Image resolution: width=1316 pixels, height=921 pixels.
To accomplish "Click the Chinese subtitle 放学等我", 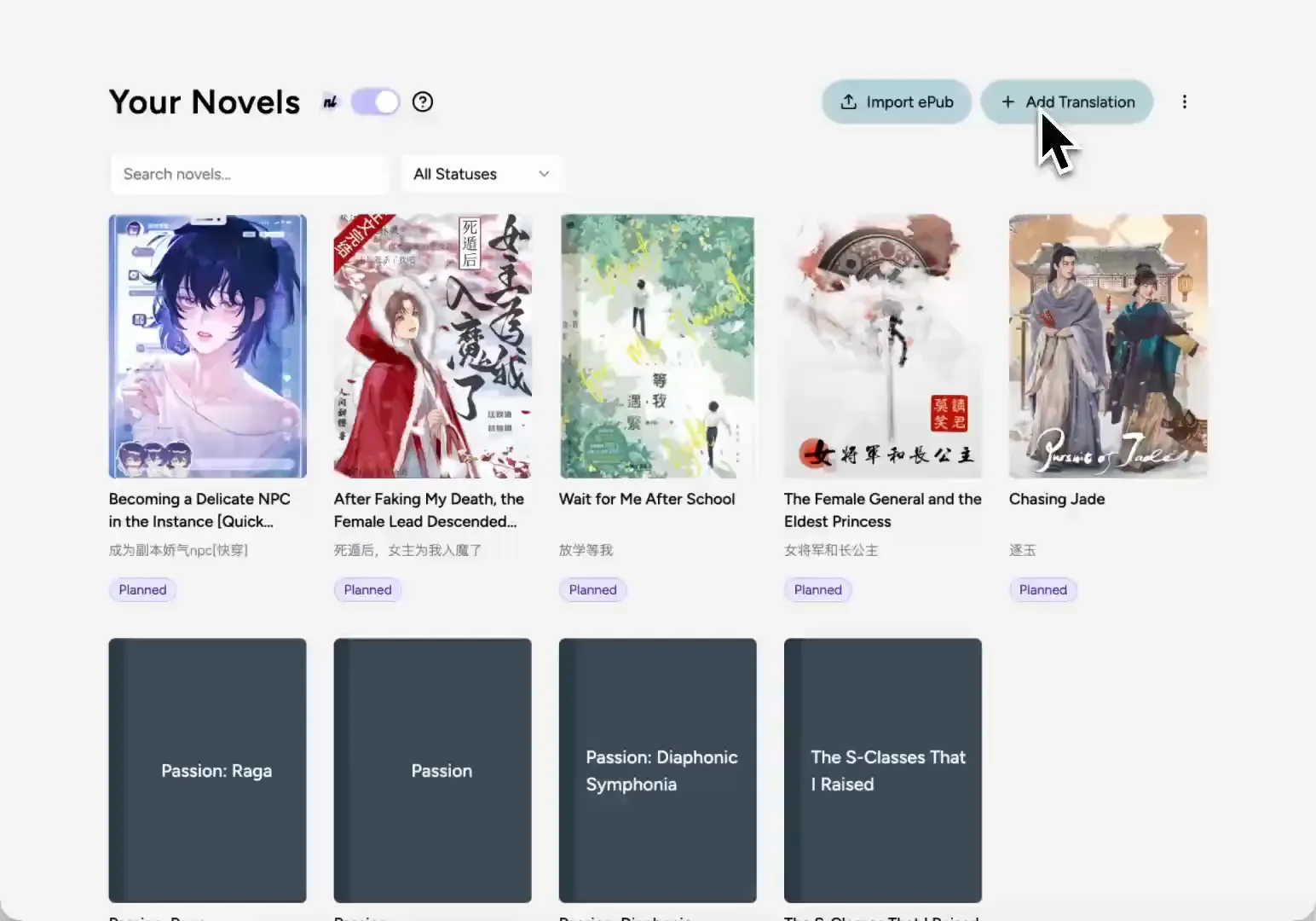I will pos(586,550).
